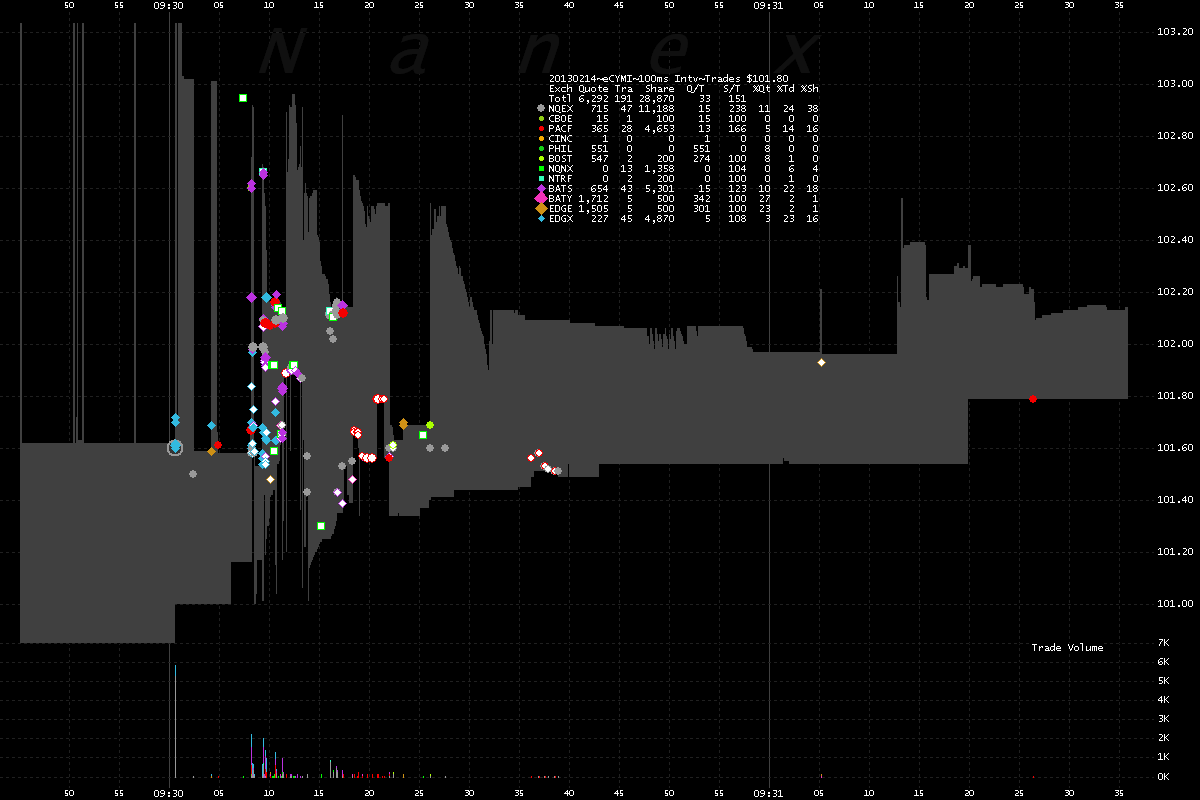This screenshot has width=1200, height=800.
Task: Click total quote value 6,292
Action: [x=593, y=98]
